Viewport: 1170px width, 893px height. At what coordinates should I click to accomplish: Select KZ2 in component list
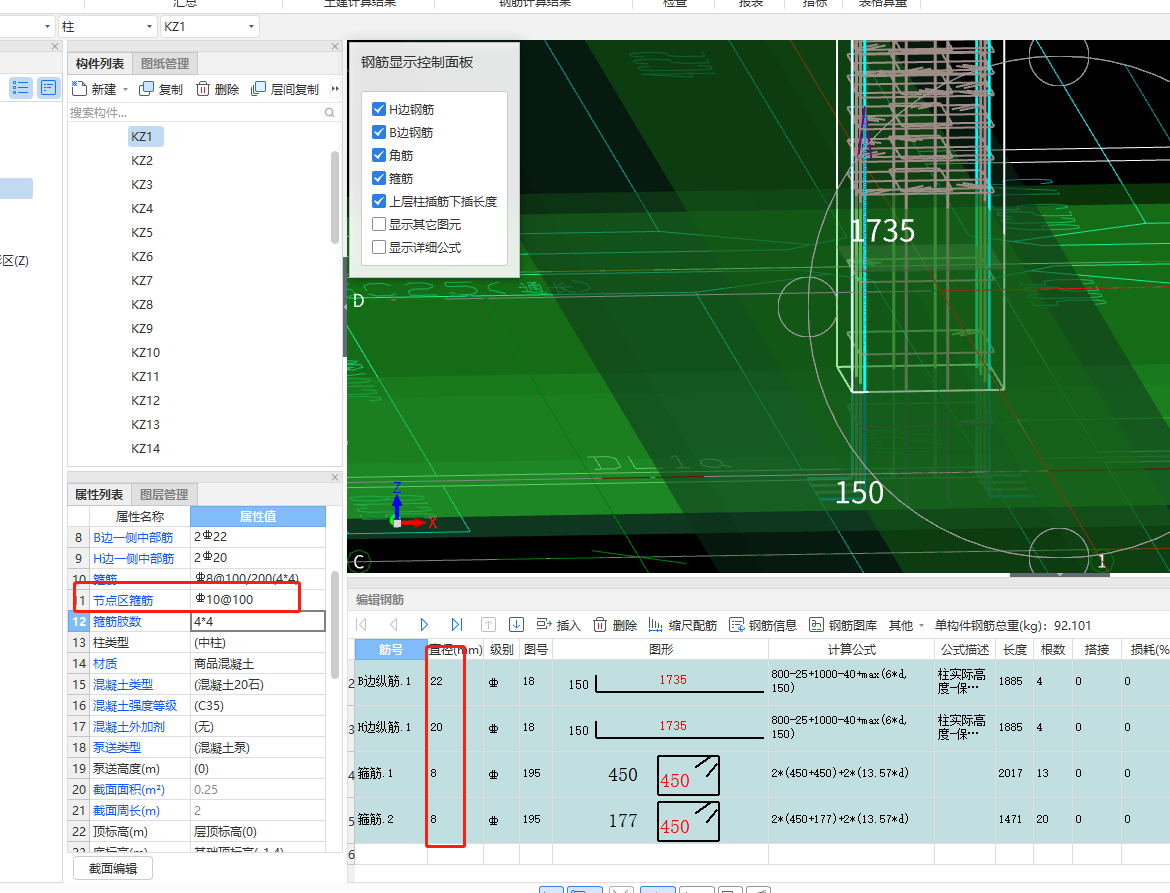click(x=142, y=160)
